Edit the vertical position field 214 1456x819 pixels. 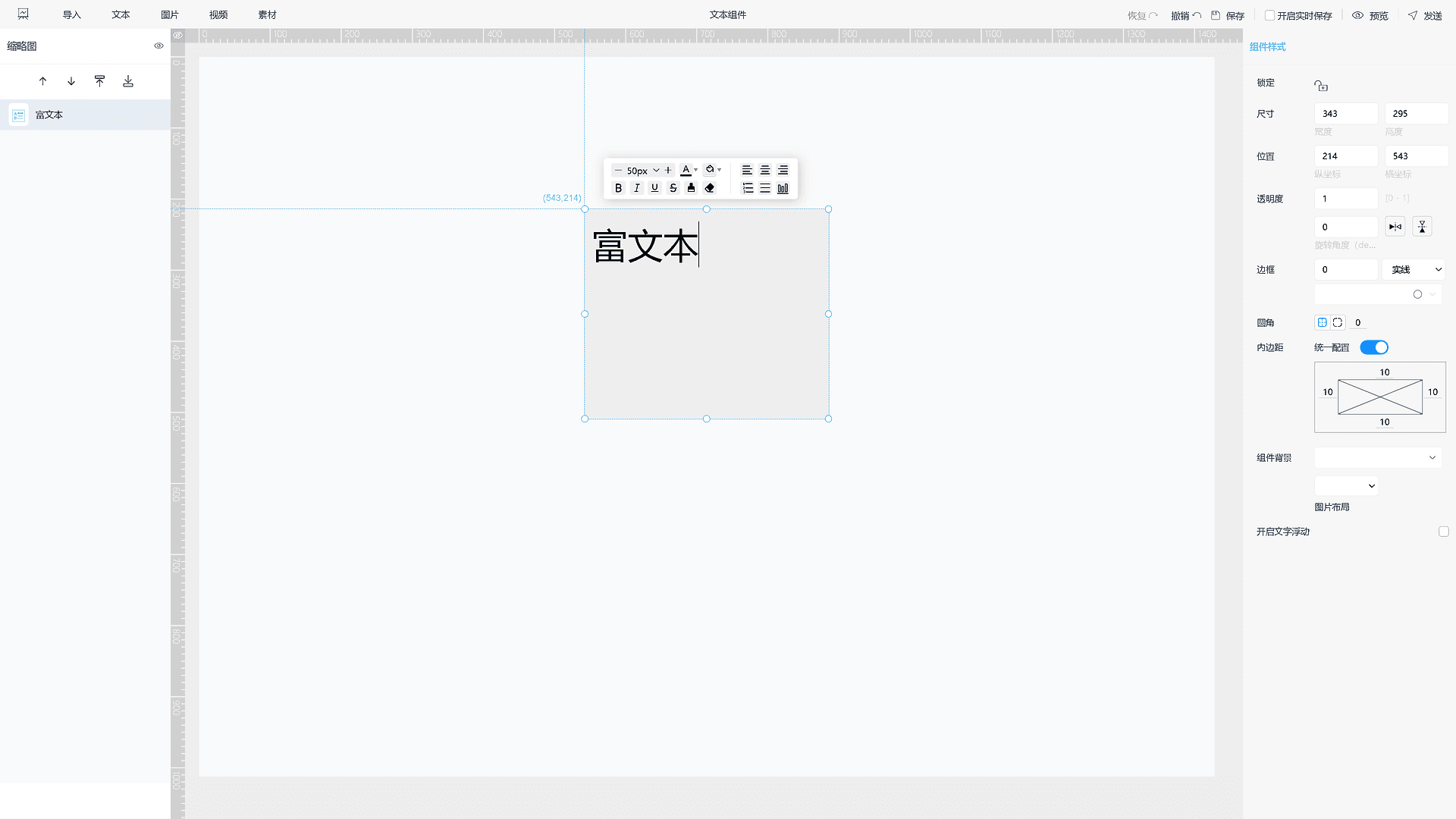pyautogui.click(x=1346, y=156)
